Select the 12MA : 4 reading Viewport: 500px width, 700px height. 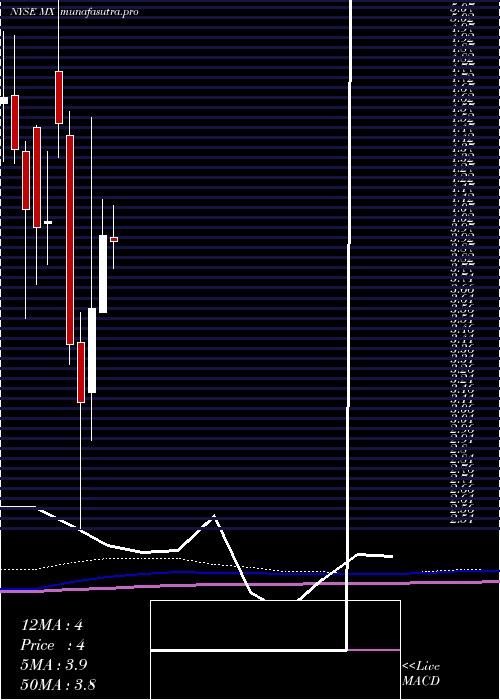click(x=52, y=625)
